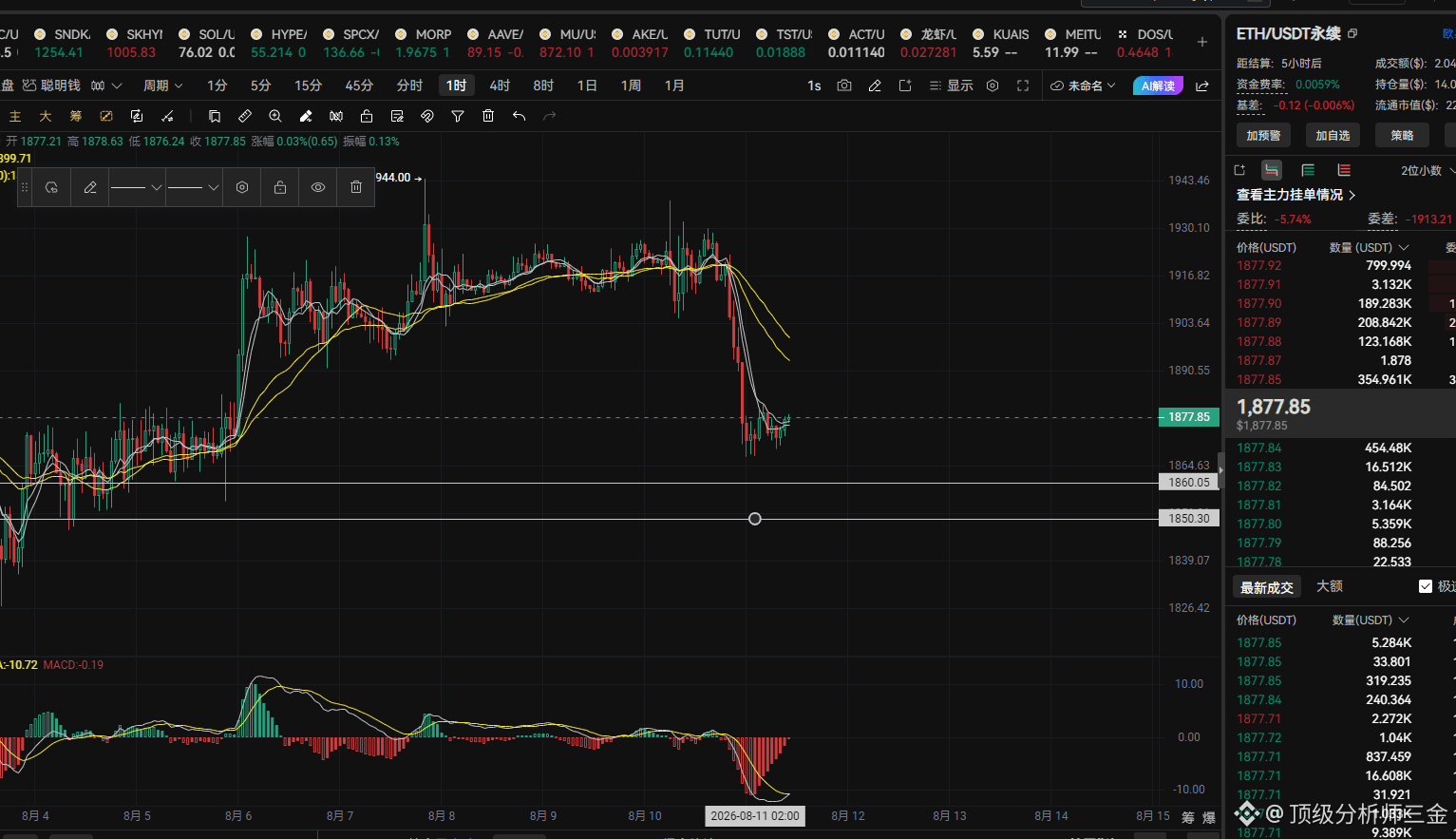Switch to the 4时 timeframe
Image resolution: width=1456 pixels, height=839 pixels.
(x=500, y=86)
